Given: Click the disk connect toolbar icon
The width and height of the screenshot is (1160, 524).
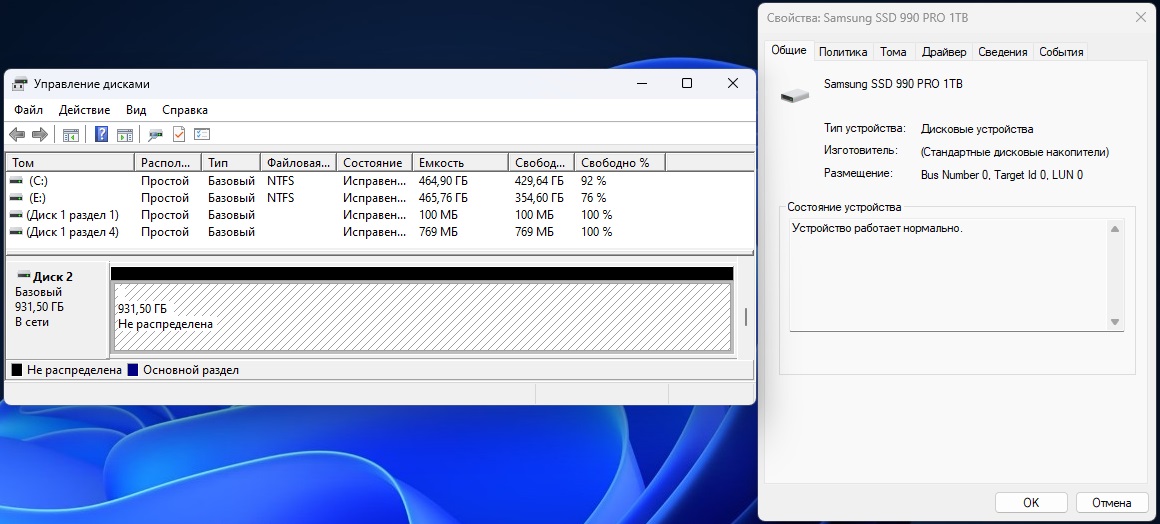Looking at the screenshot, I should click(x=155, y=135).
